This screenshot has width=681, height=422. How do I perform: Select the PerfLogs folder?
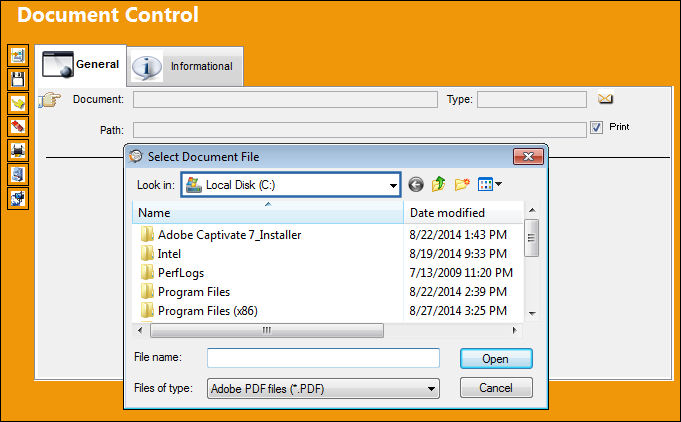pos(172,273)
